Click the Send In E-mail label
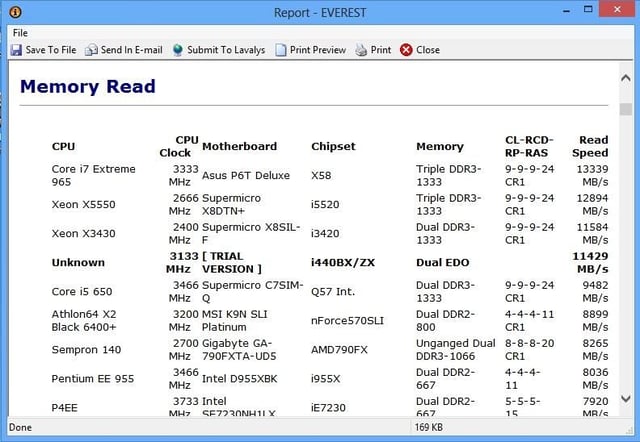Screen dimensions: 640x442 point(131,50)
